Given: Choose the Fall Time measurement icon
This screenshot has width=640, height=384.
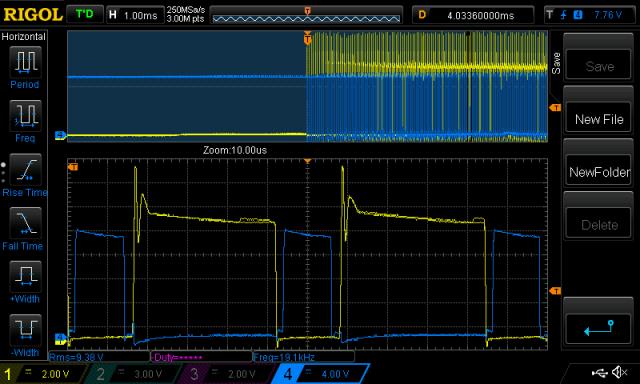Looking at the screenshot, I should click(x=25, y=223).
